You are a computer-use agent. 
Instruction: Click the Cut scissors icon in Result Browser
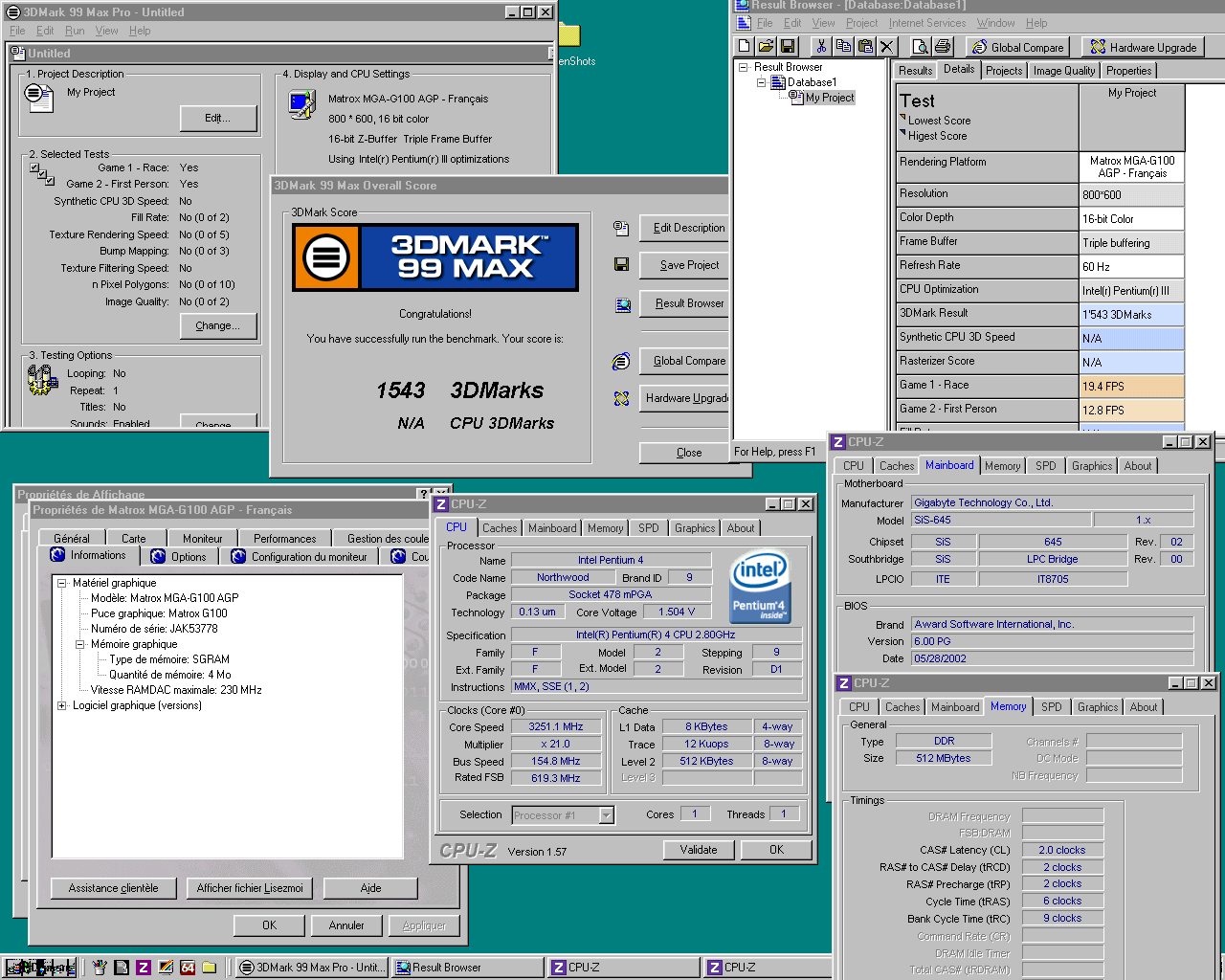[x=821, y=46]
